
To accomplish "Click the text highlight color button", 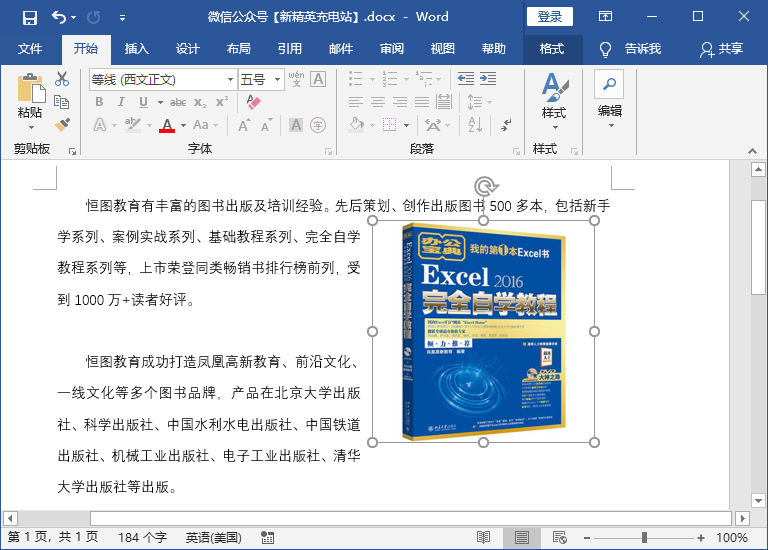I will [x=133, y=125].
